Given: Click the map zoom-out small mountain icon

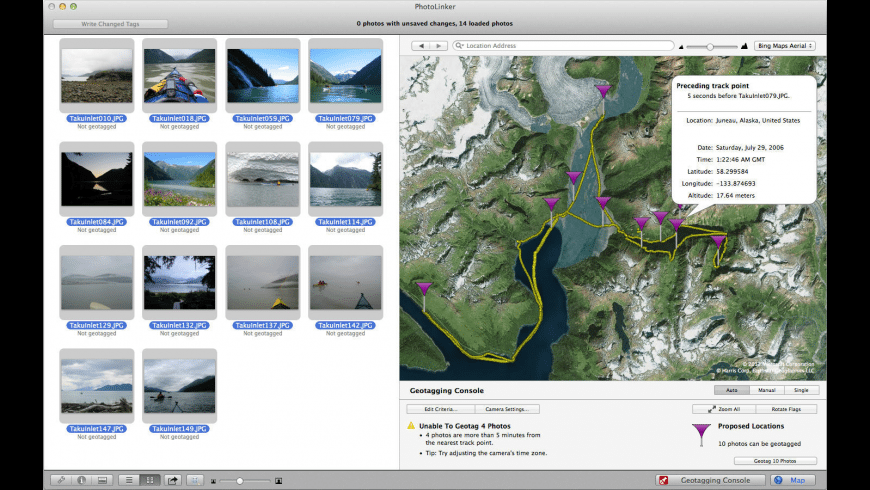Looking at the screenshot, I should click(681, 47).
